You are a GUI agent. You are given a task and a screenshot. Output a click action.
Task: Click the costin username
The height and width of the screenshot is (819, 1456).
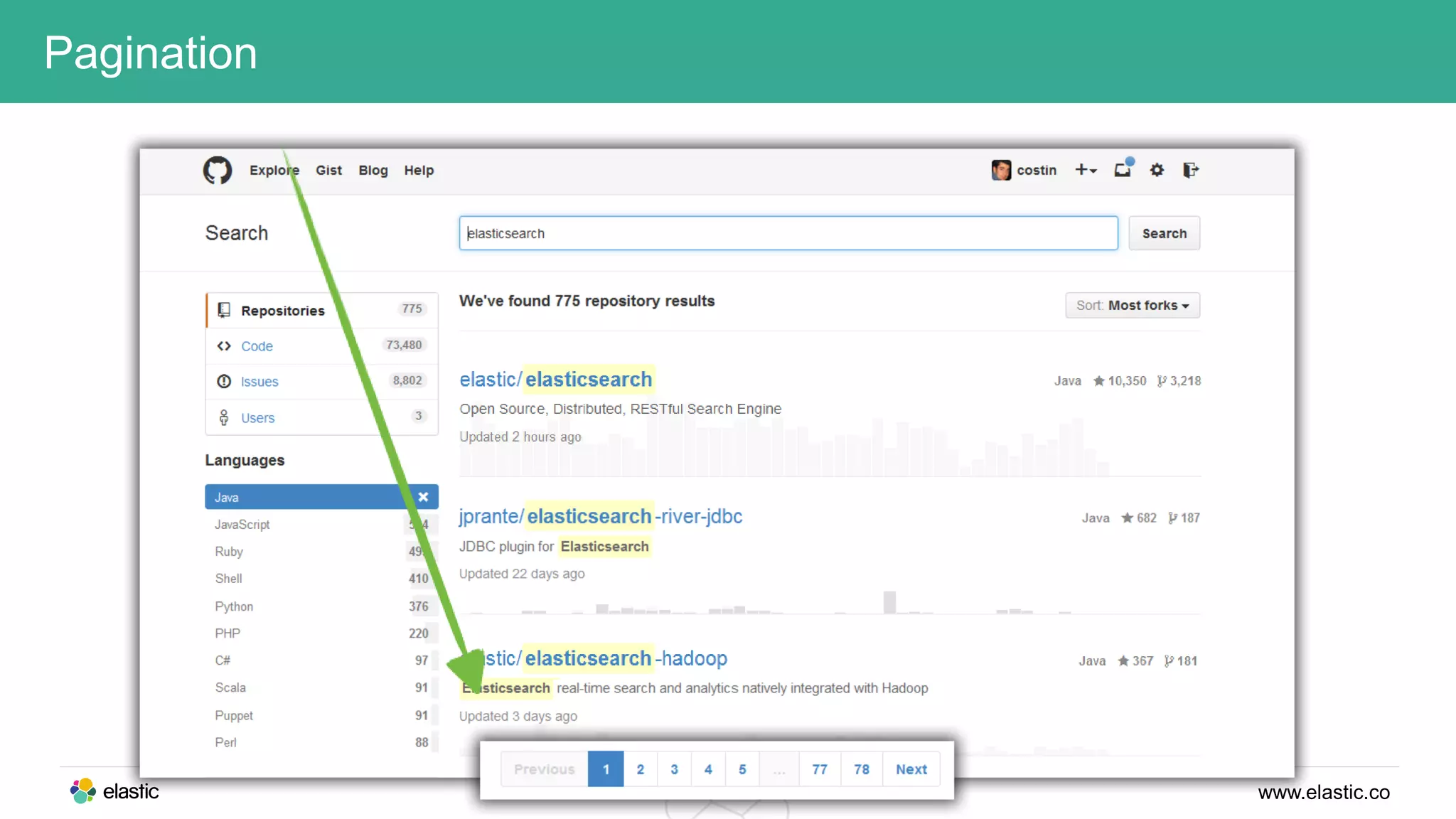pyautogui.click(x=1037, y=171)
